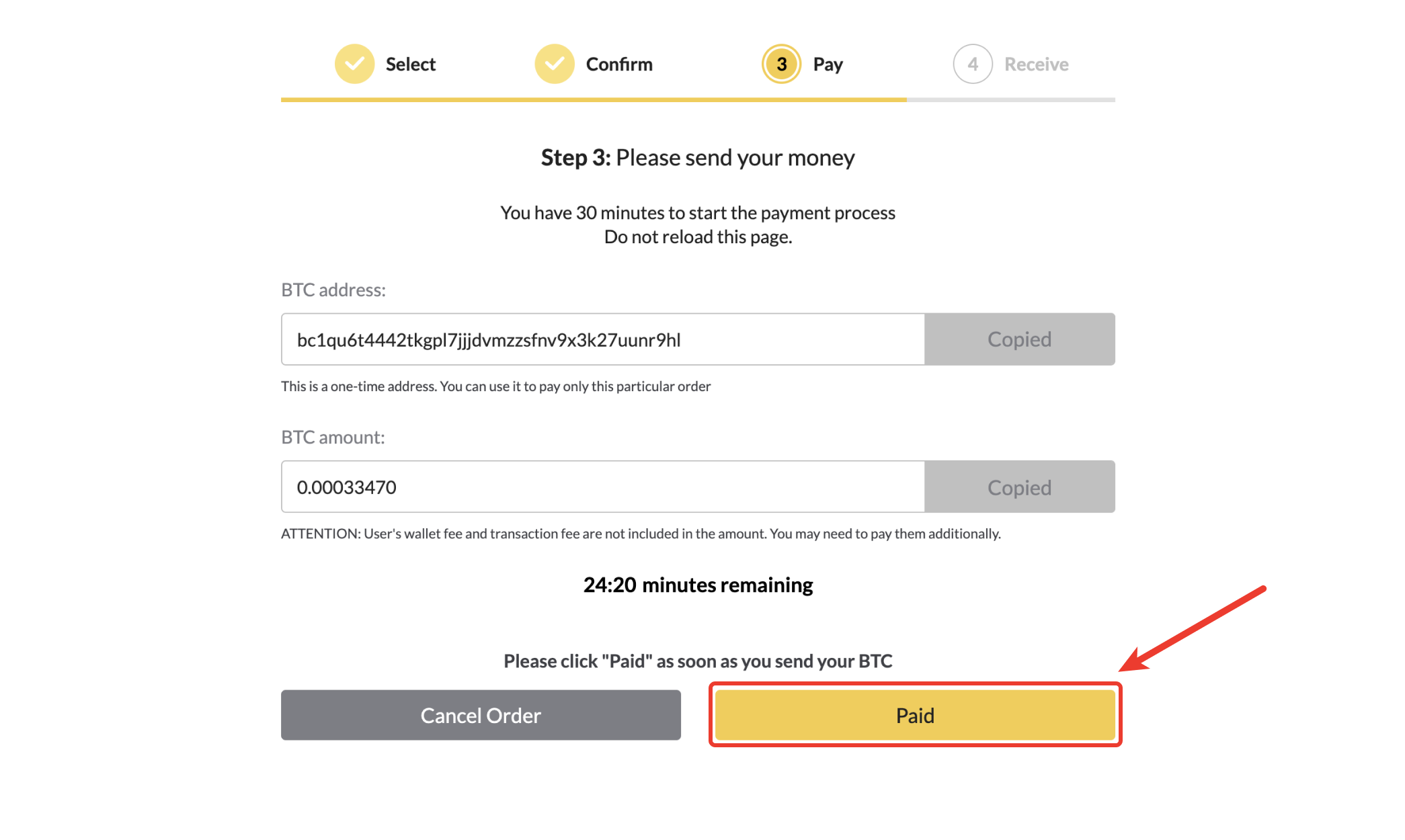The image size is (1405, 840).
Task: Click the ATTENTION wallet fee notice
Action: [x=641, y=534]
